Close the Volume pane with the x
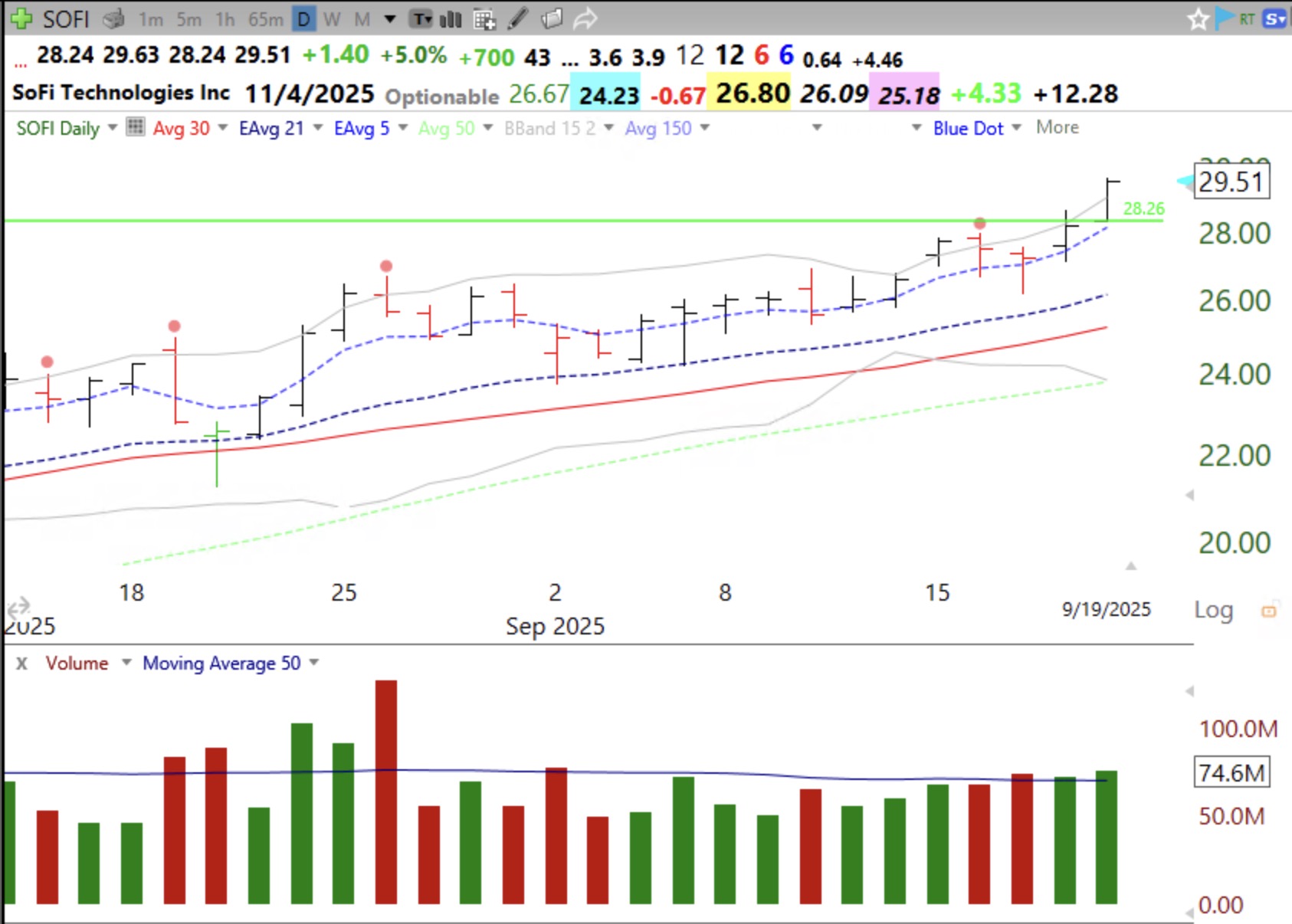1292x924 pixels. (21, 664)
